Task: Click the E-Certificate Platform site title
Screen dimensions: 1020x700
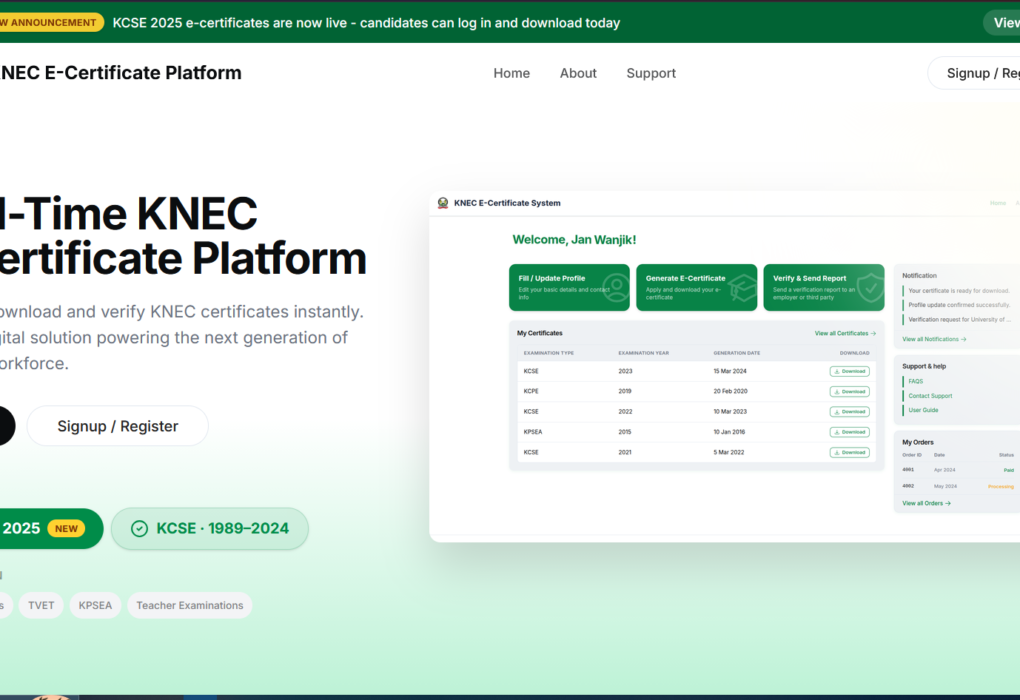Action: coord(120,73)
